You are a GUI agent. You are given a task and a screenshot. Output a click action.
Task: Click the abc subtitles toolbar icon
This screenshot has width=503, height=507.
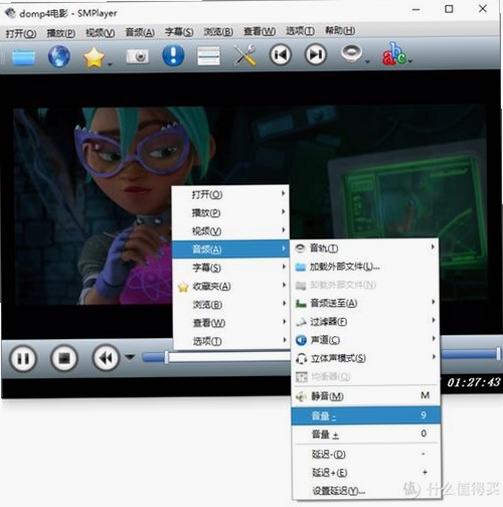pyautogui.click(x=394, y=53)
